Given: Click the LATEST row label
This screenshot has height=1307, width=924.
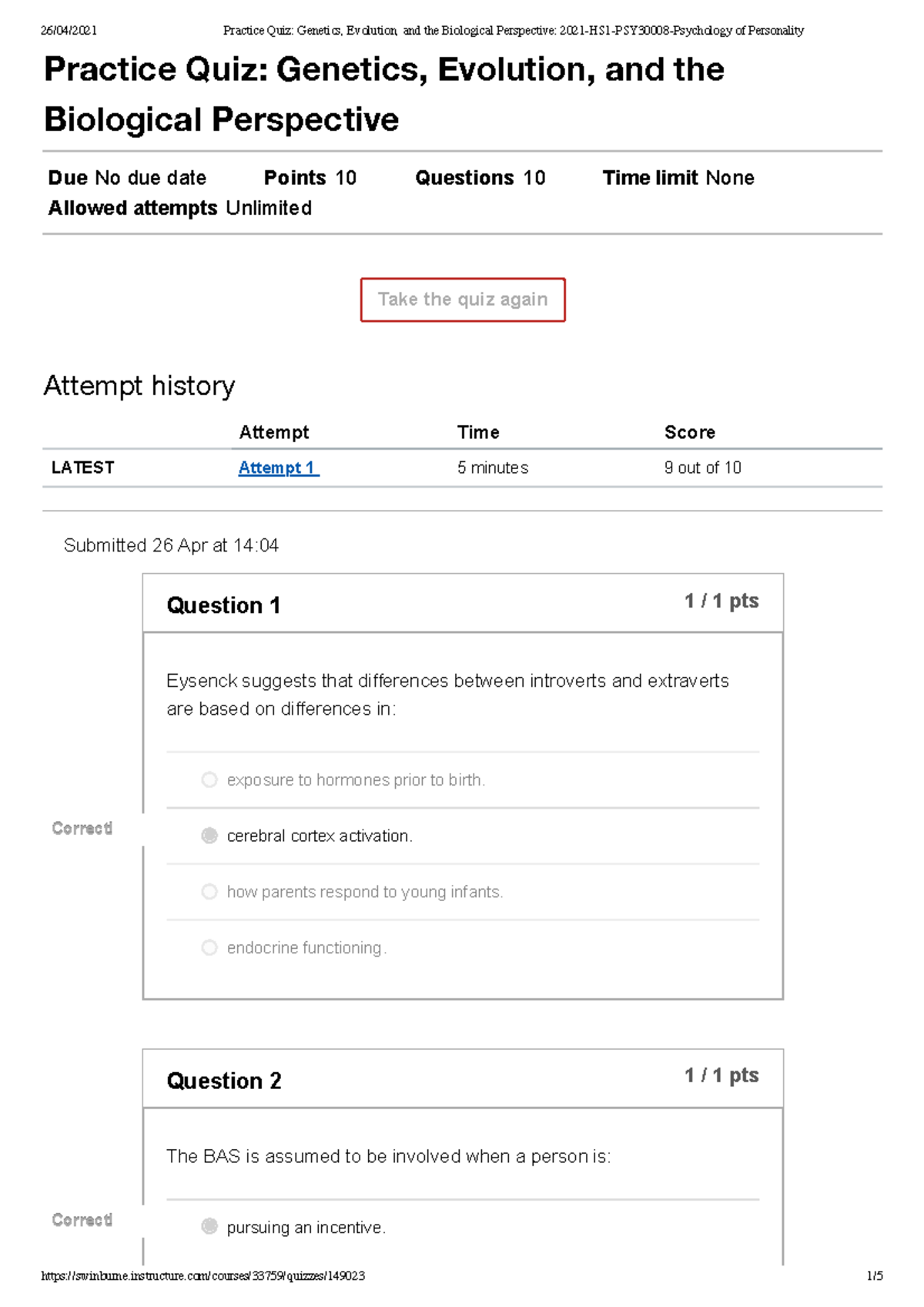Looking at the screenshot, I should (x=82, y=468).
